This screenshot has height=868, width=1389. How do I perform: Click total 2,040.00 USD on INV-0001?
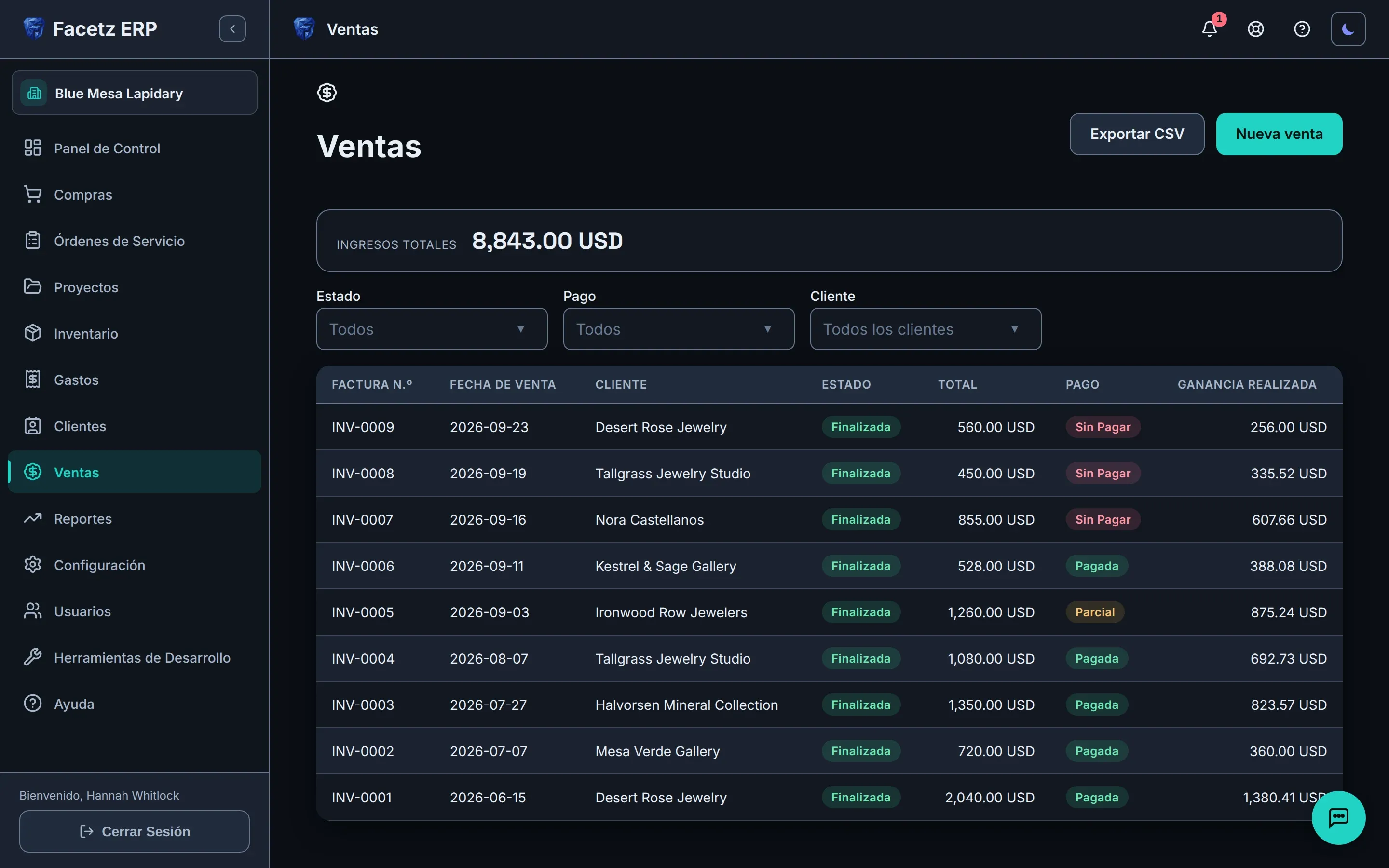tap(990, 798)
